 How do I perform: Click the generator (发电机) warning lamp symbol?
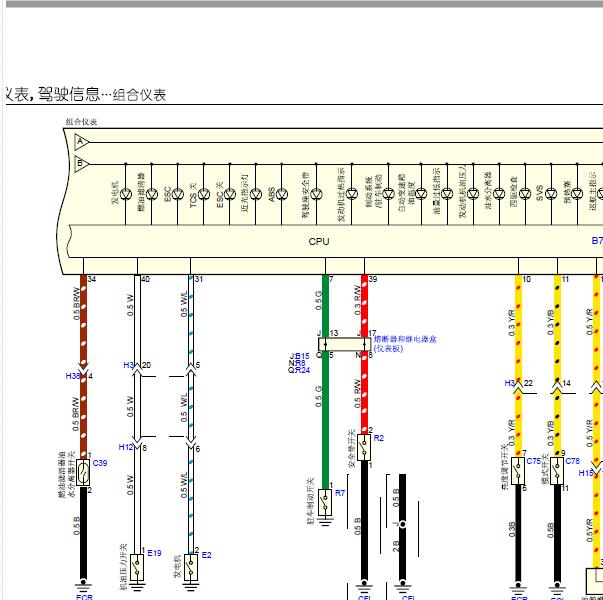126,194
